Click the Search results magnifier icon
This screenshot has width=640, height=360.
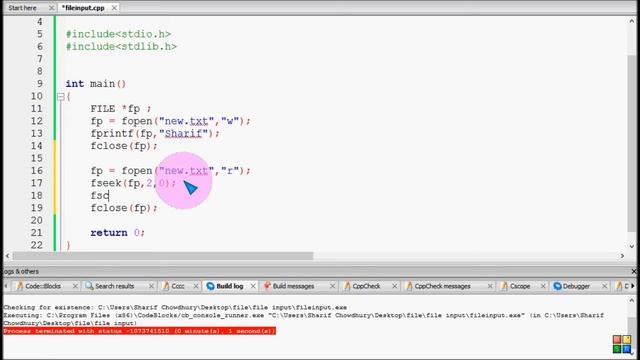(x=89, y=286)
